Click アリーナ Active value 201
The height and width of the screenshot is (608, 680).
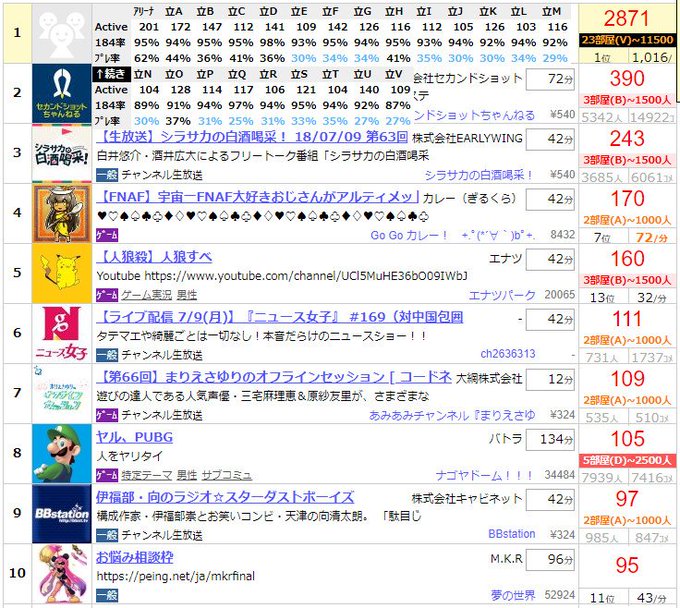pyautogui.click(x=149, y=27)
